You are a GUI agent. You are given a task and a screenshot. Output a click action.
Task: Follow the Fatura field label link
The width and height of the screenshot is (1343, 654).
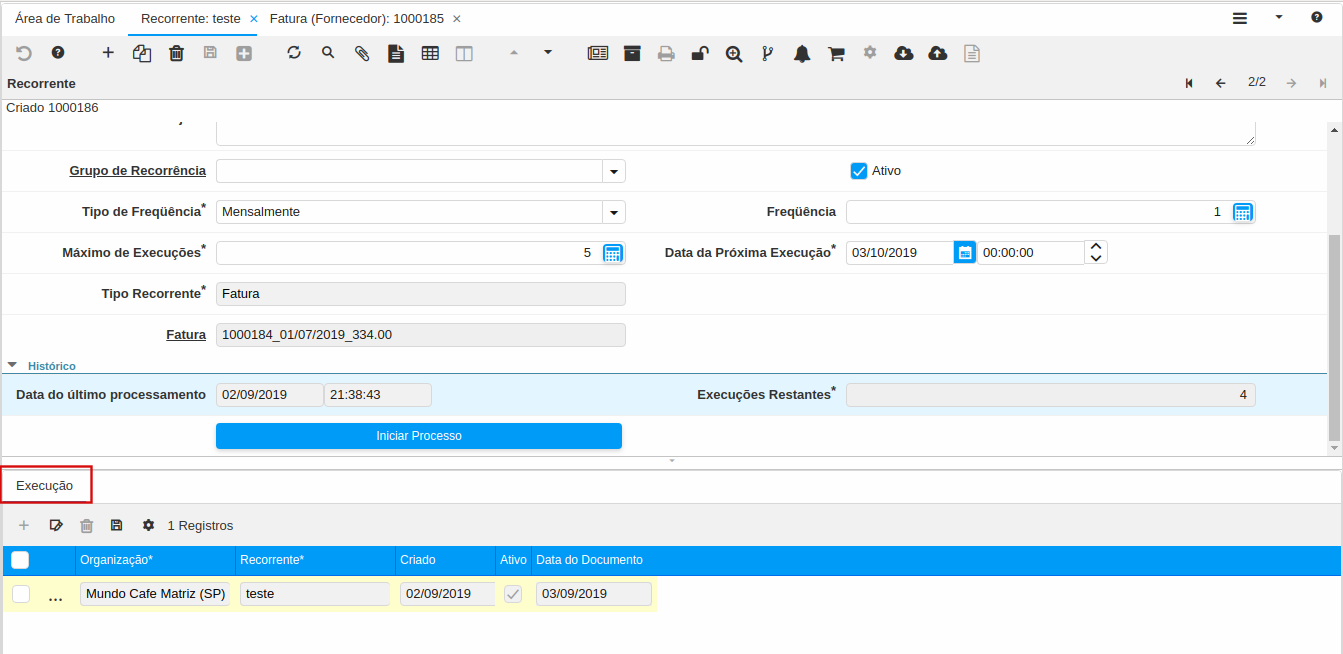(186, 335)
